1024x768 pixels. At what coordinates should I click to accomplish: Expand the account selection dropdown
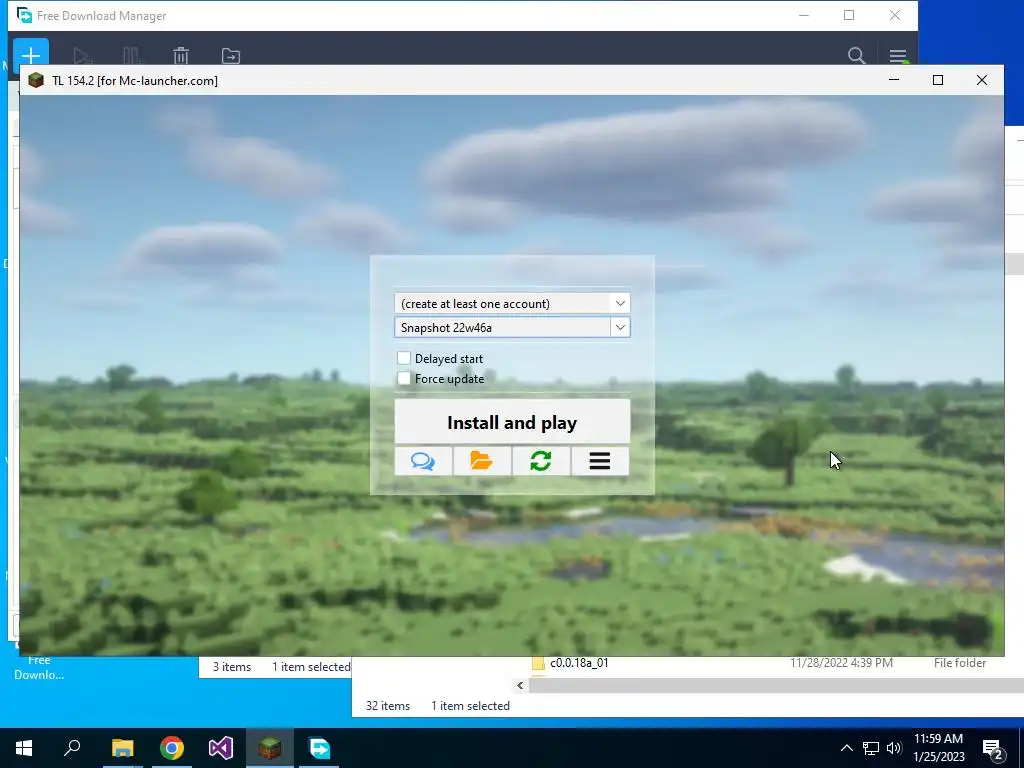pos(620,303)
